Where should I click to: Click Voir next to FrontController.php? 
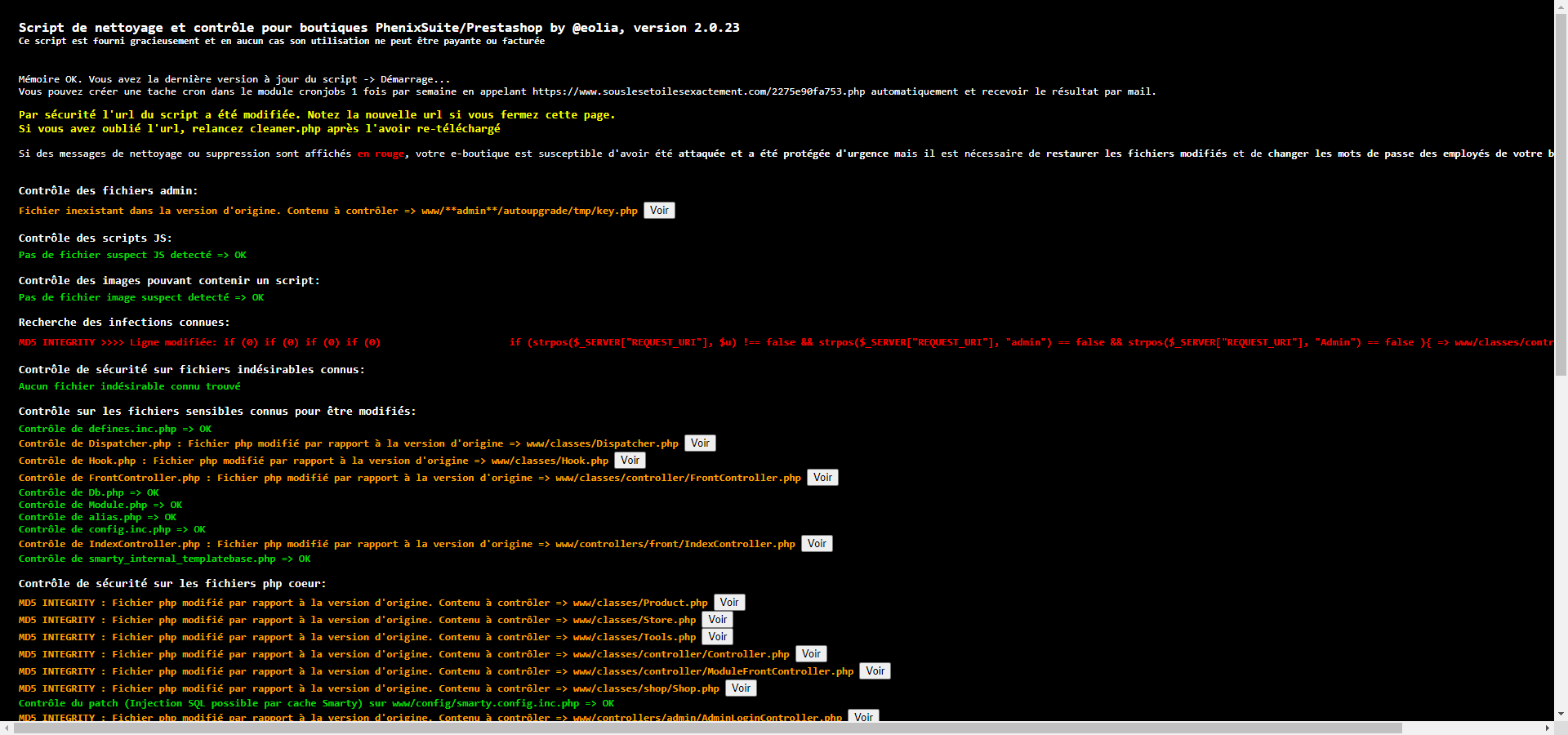coord(822,478)
